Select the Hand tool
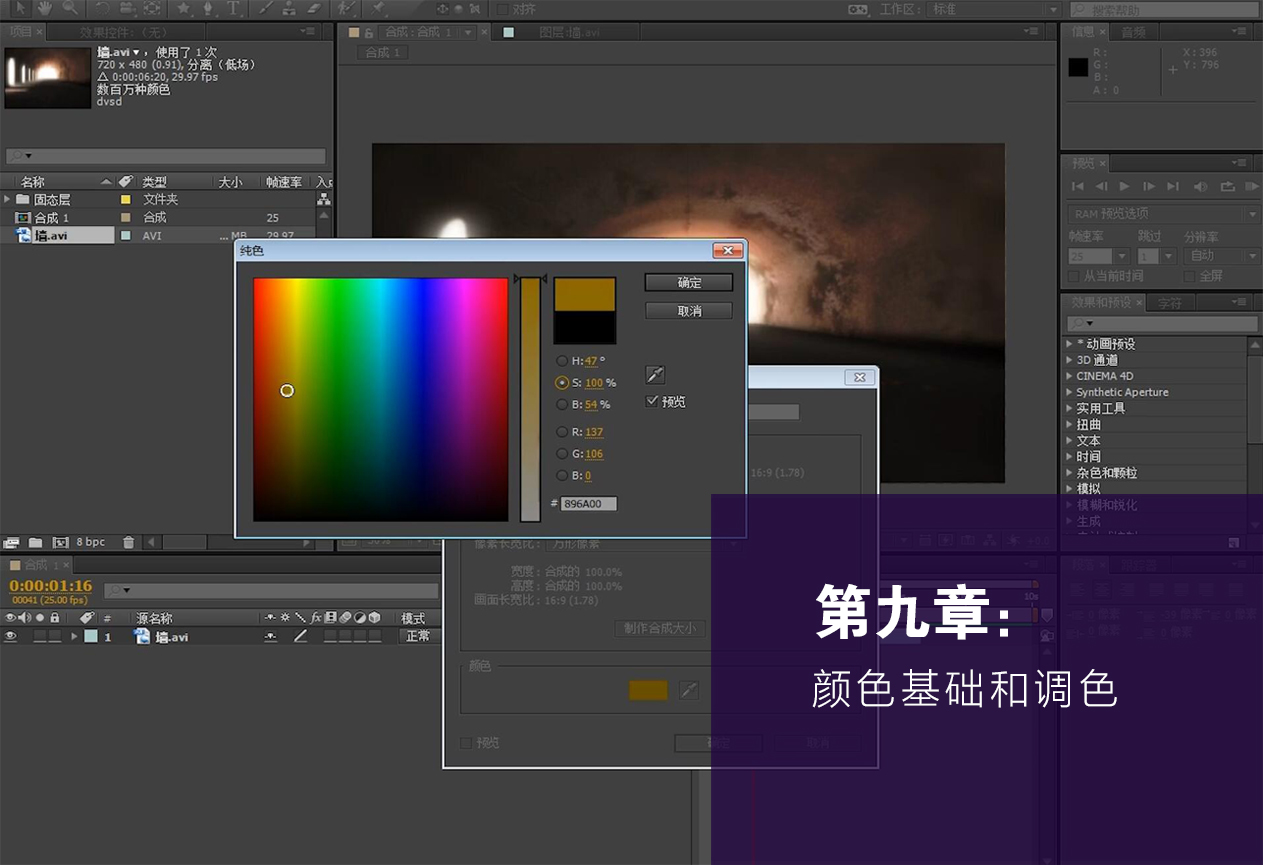The width and height of the screenshot is (1263, 865). tap(45, 8)
